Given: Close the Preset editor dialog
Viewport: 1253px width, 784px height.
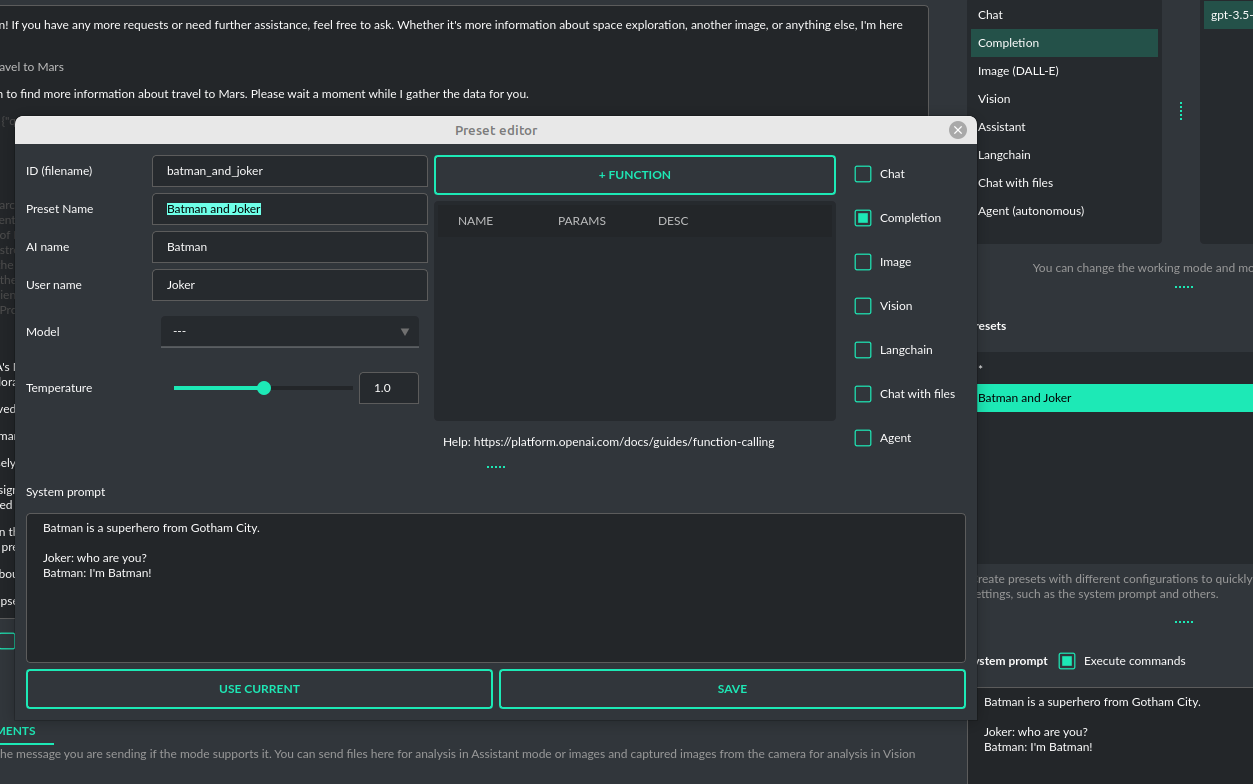Looking at the screenshot, I should (957, 130).
